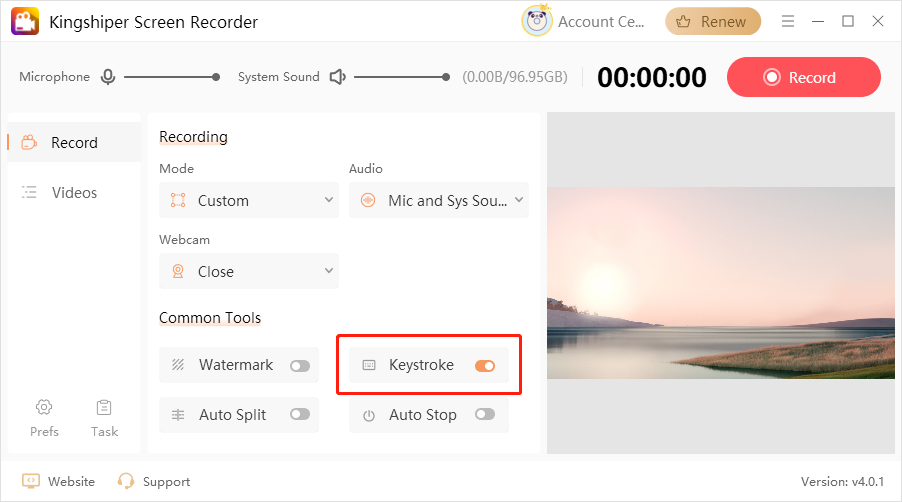Close the Kingshiper window
The width and height of the screenshot is (902, 502).
point(877,21)
